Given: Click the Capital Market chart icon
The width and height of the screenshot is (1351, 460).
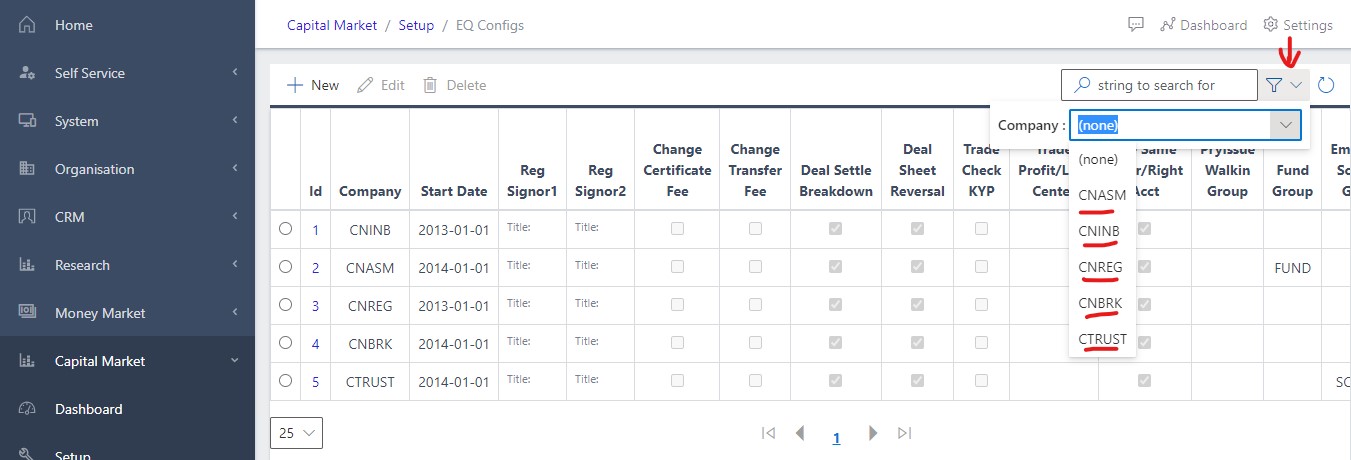Looking at the screenshot, I should pos(28,361).
